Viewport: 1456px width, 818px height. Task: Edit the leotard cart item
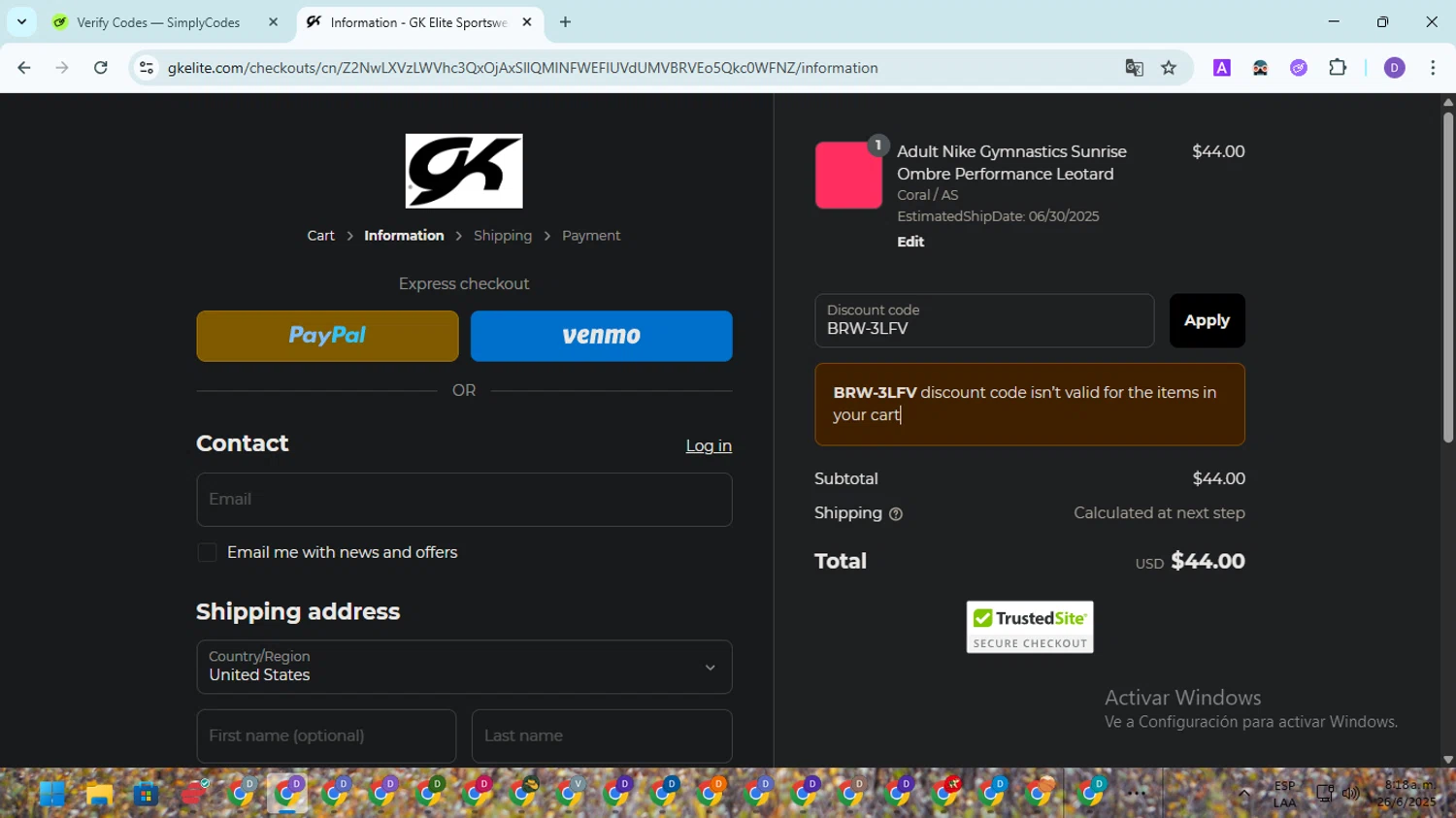point(910,242)
